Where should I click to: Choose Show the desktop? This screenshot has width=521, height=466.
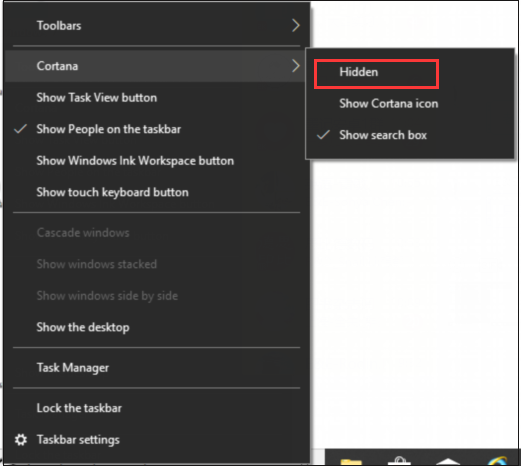coord(157,327)
